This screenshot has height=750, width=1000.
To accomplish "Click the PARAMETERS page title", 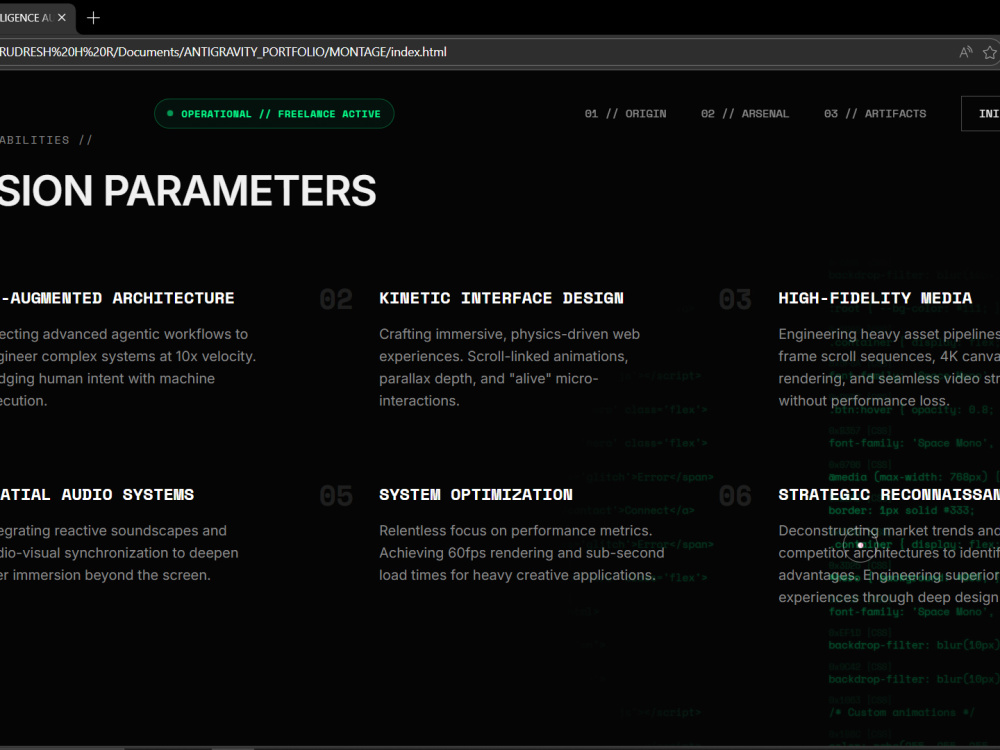I will tap(240, 191).
